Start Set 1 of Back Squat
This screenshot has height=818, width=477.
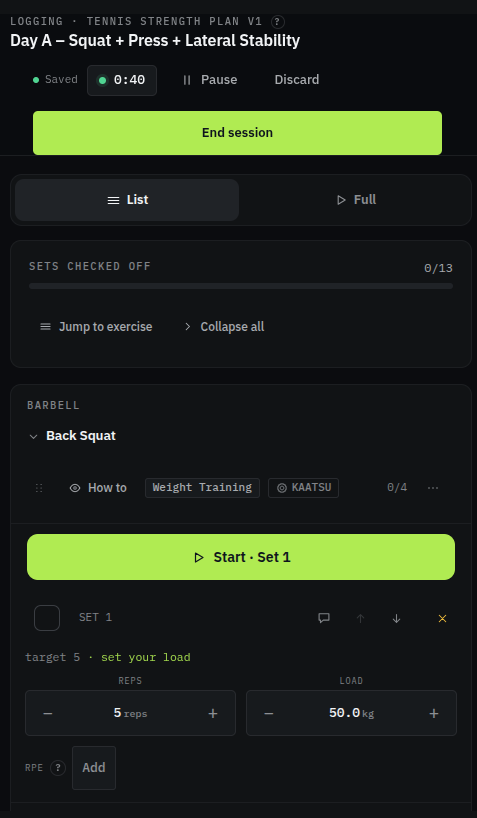coord(241,557)
